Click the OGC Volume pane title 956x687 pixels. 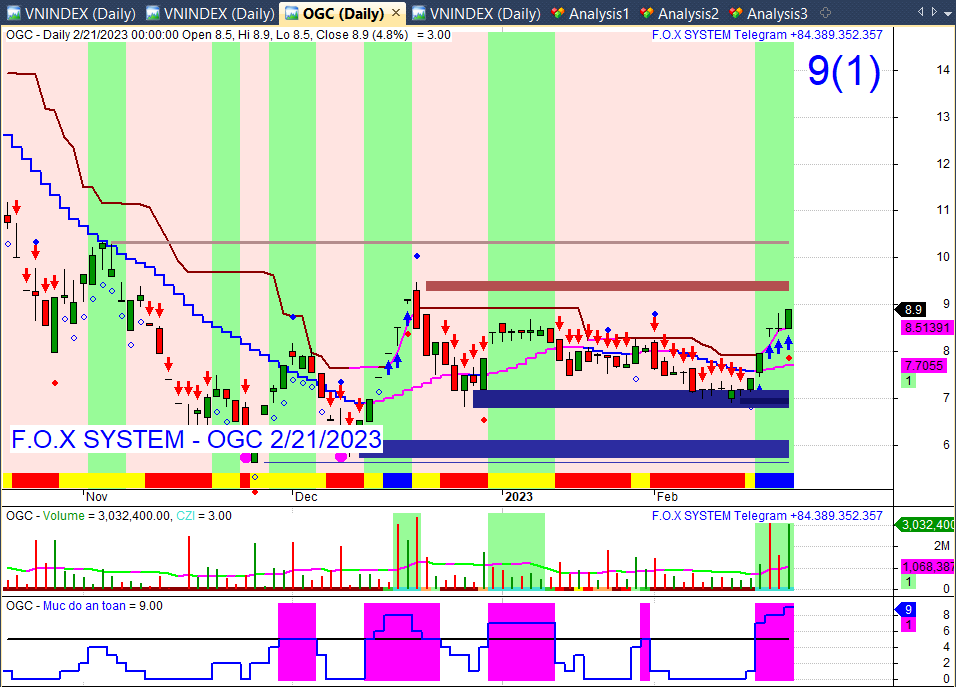tap(119, 516)
